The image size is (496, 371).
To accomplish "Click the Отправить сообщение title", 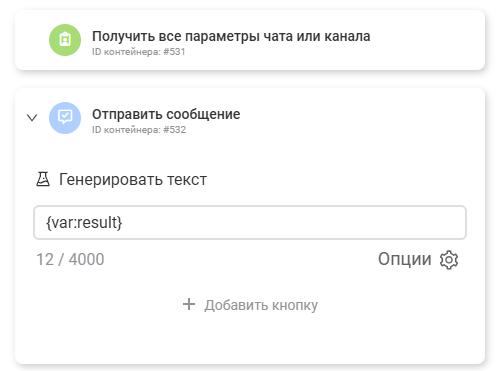I will pyautogui.click(x=166, y=114).
